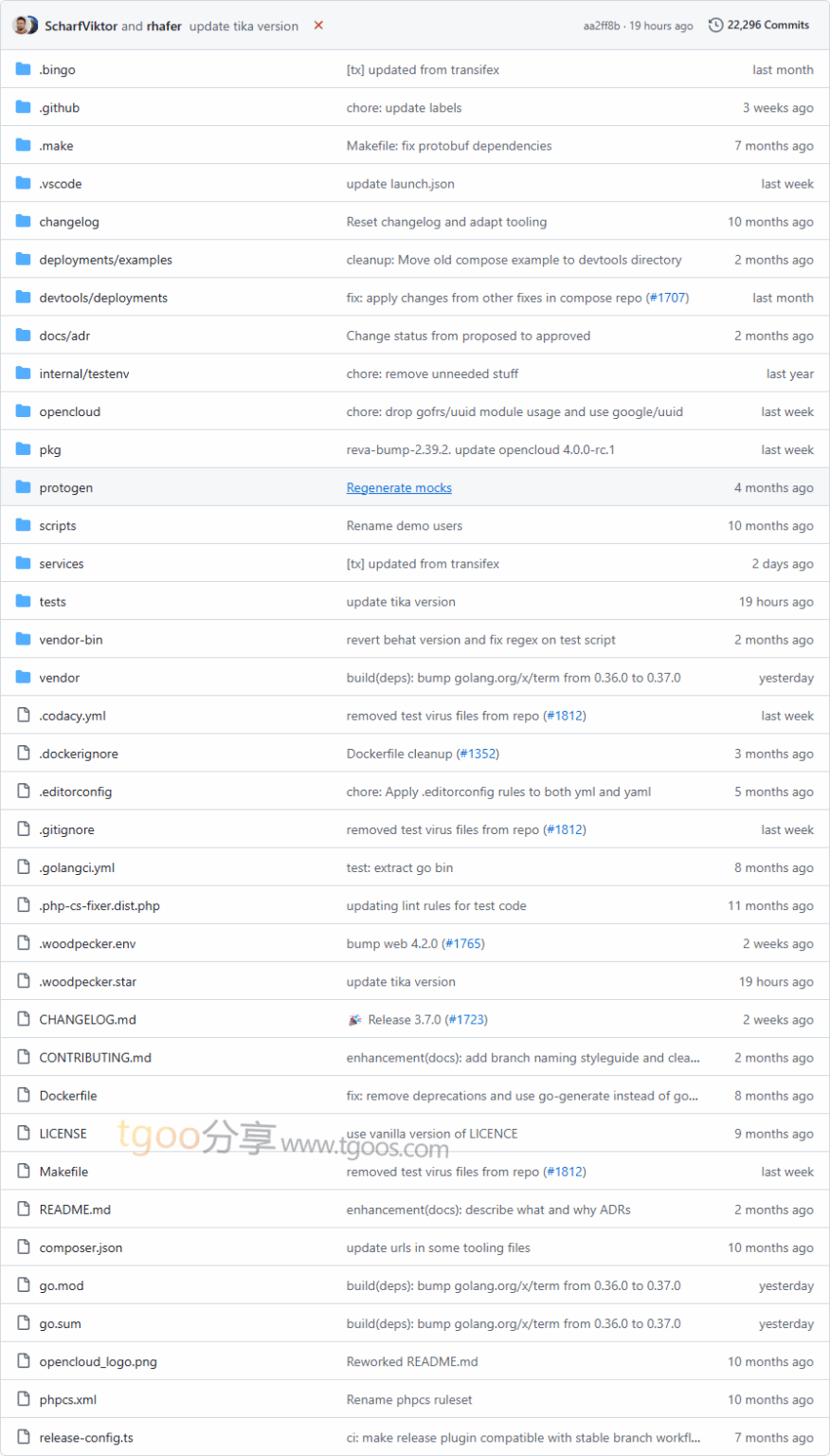Image resolution: width=830 pixels, height=1456 pixels.
Task: Click the .github folder icon
Action: coord(24,107)
